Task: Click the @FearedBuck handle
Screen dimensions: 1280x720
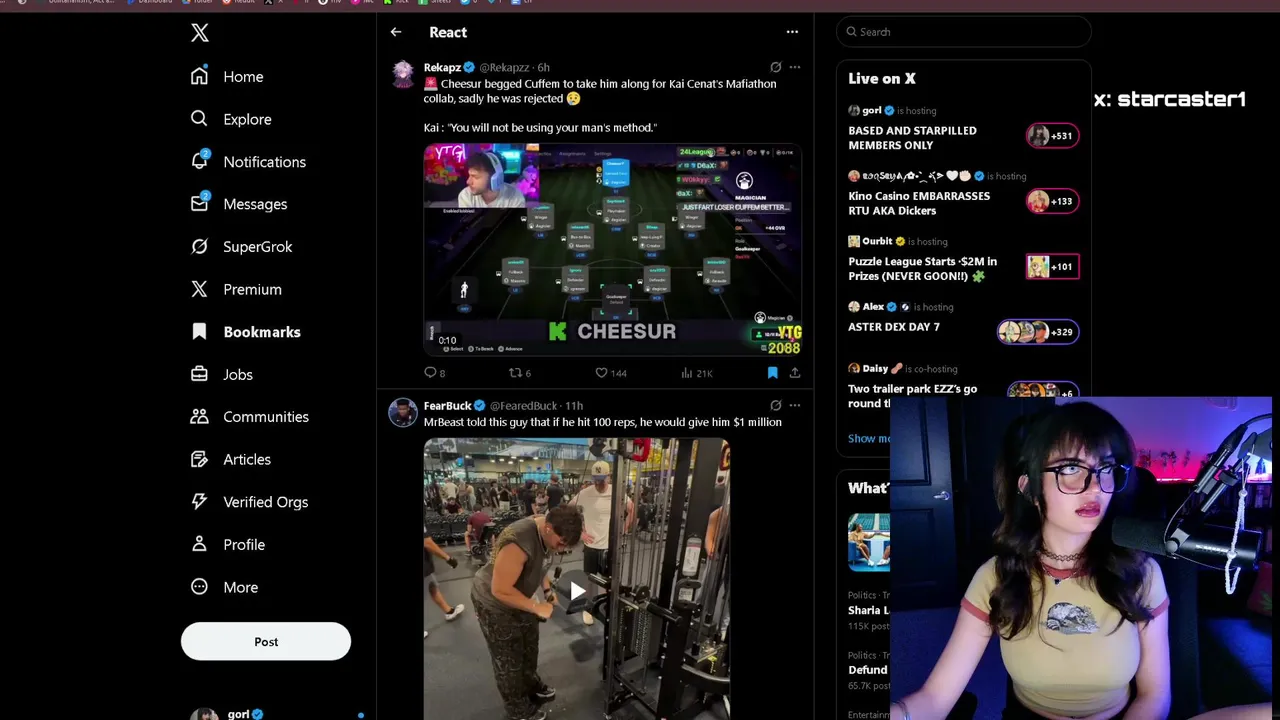Action: coord(525,405)
